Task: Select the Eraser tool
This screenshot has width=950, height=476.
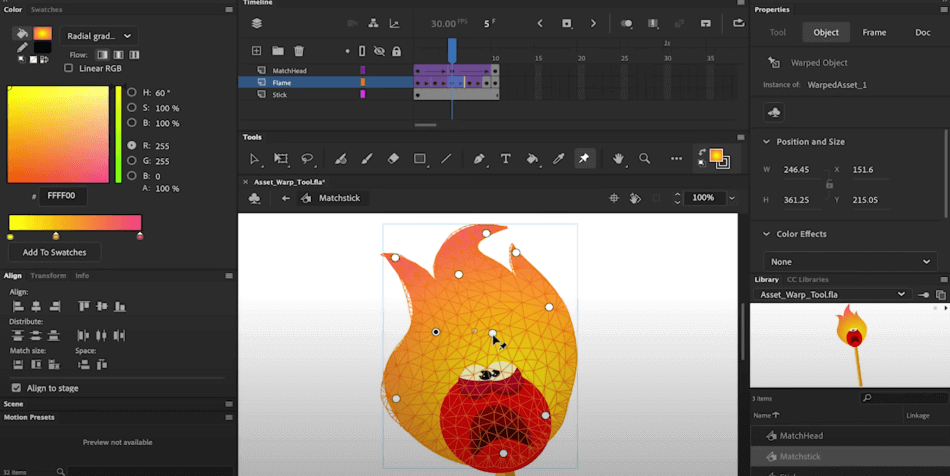Action: point(393,159)
